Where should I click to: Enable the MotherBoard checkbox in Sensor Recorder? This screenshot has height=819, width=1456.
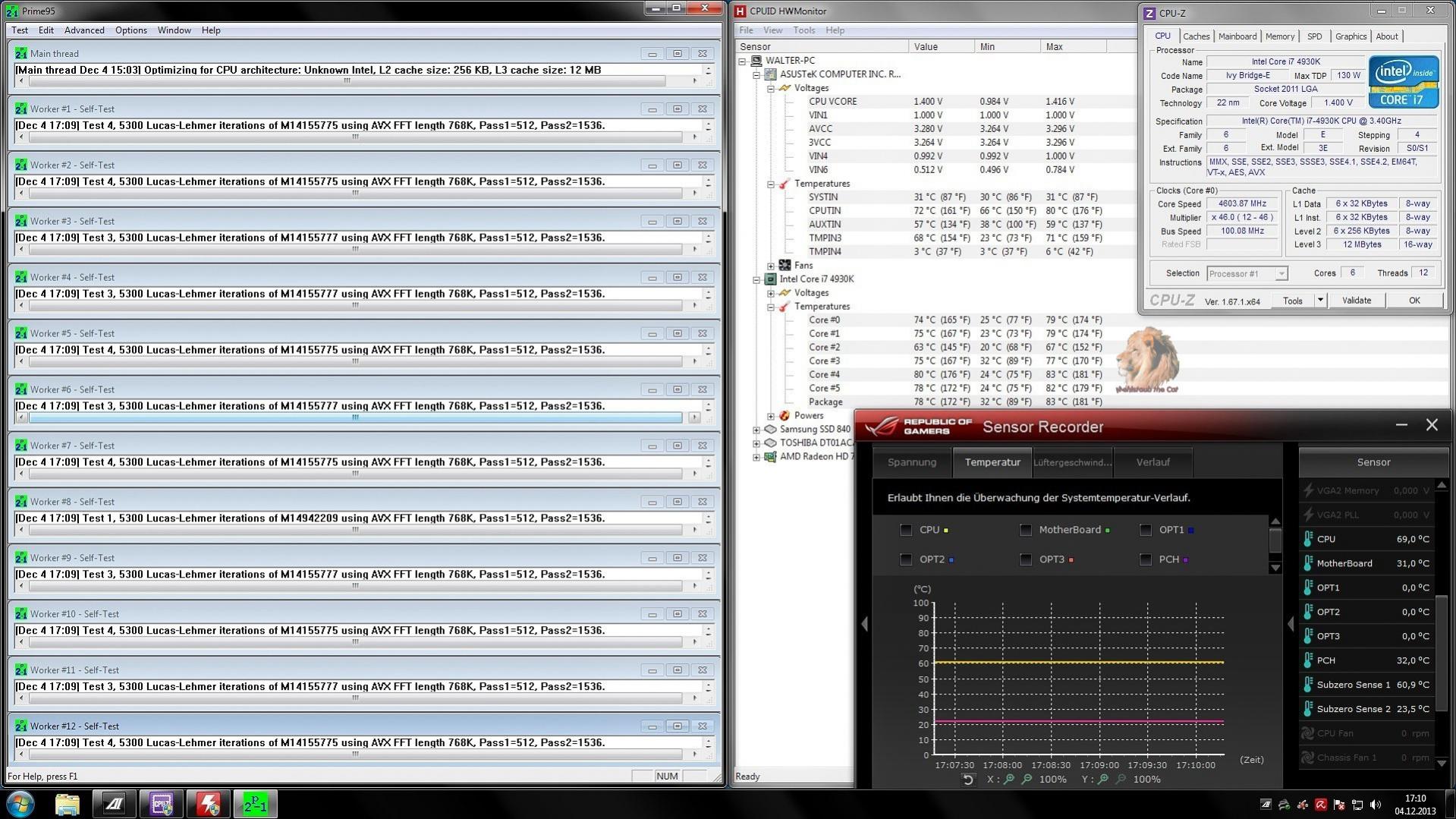coord(1026,530)
